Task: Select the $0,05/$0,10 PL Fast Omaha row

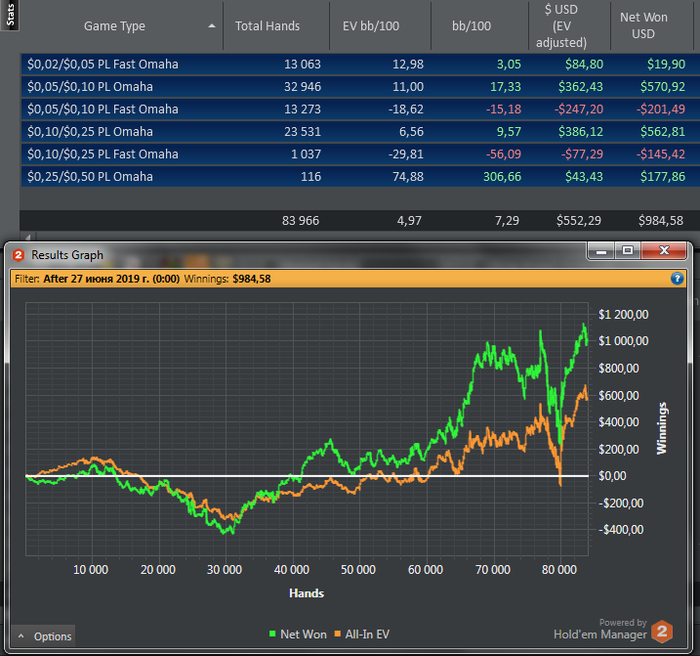Action: point(360,109)
